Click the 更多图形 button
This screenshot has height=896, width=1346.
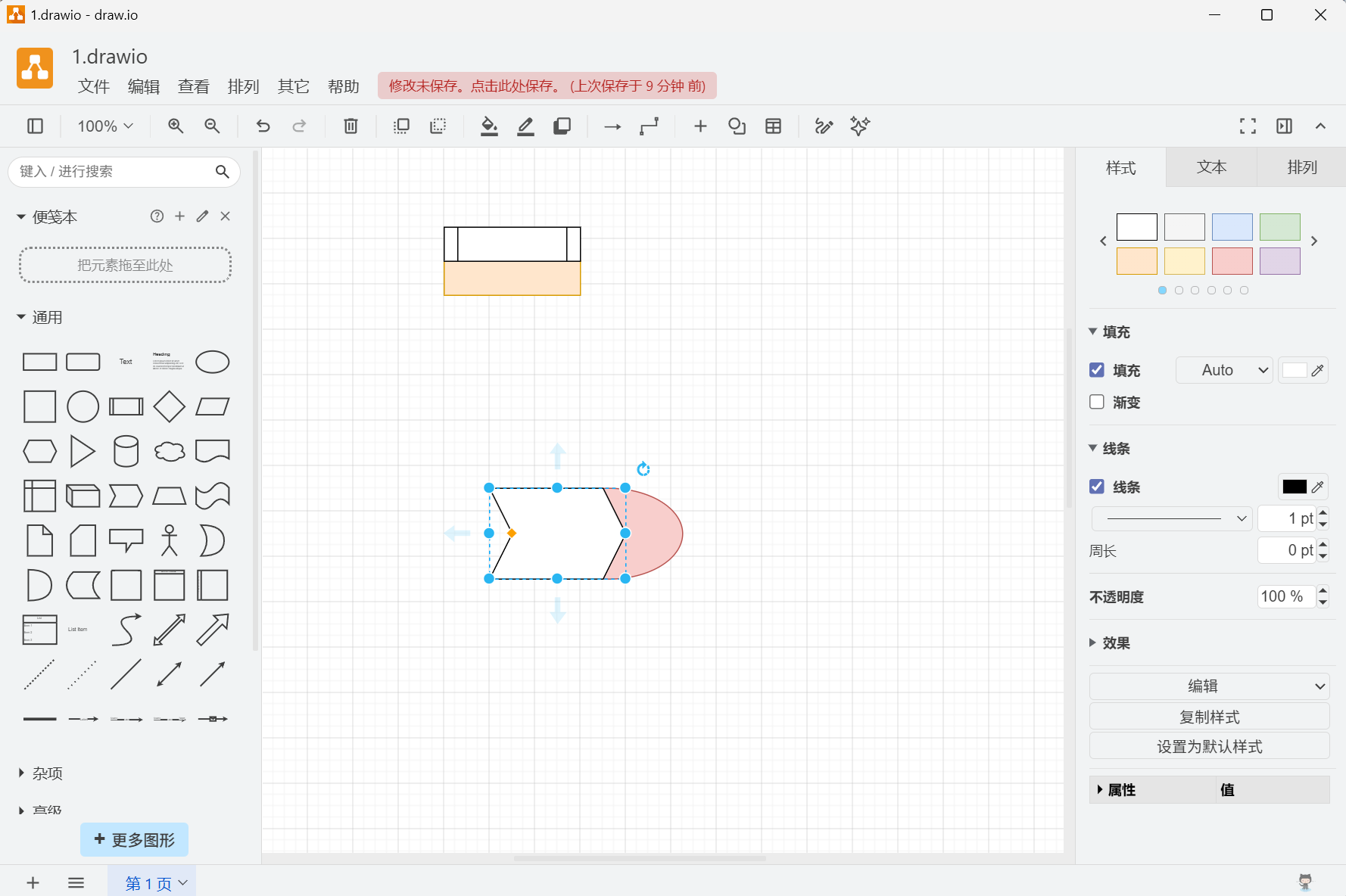tap(134, 840)
